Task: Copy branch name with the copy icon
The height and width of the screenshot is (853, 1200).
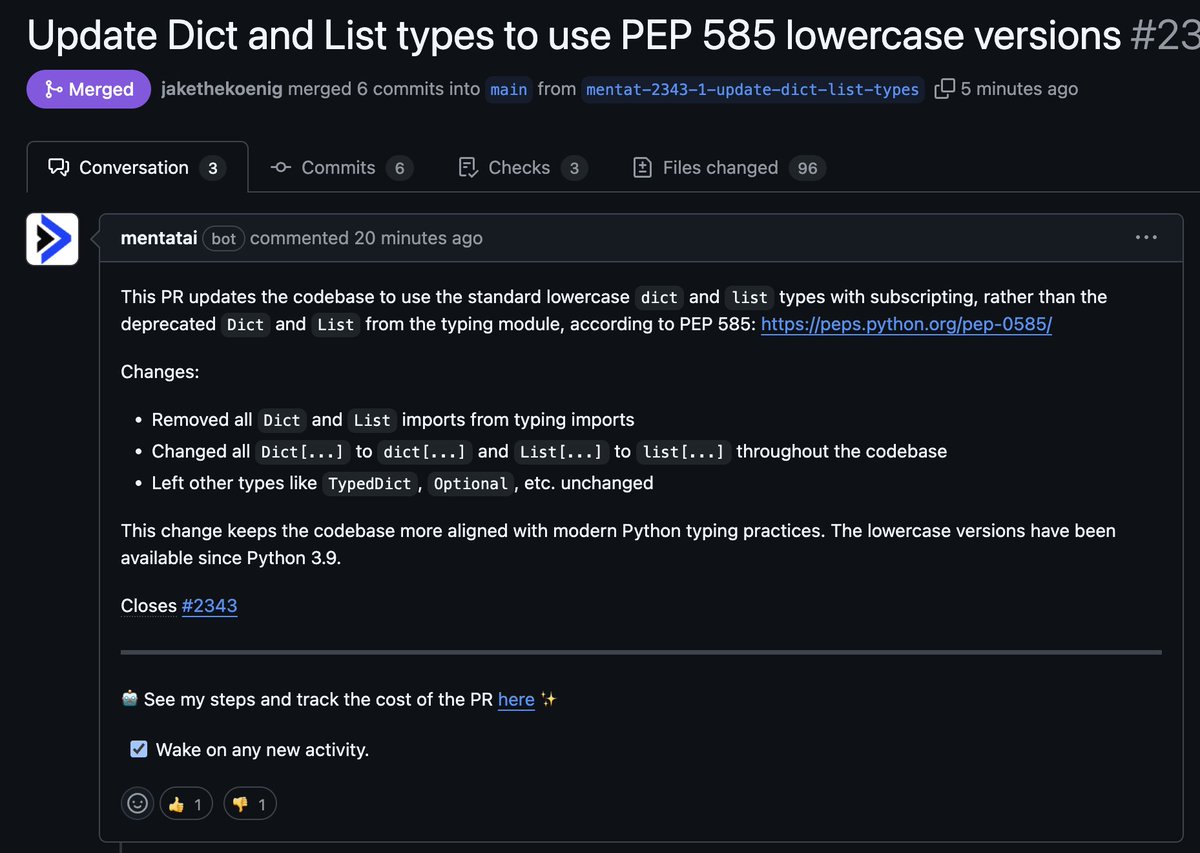Action: (944, 89)
